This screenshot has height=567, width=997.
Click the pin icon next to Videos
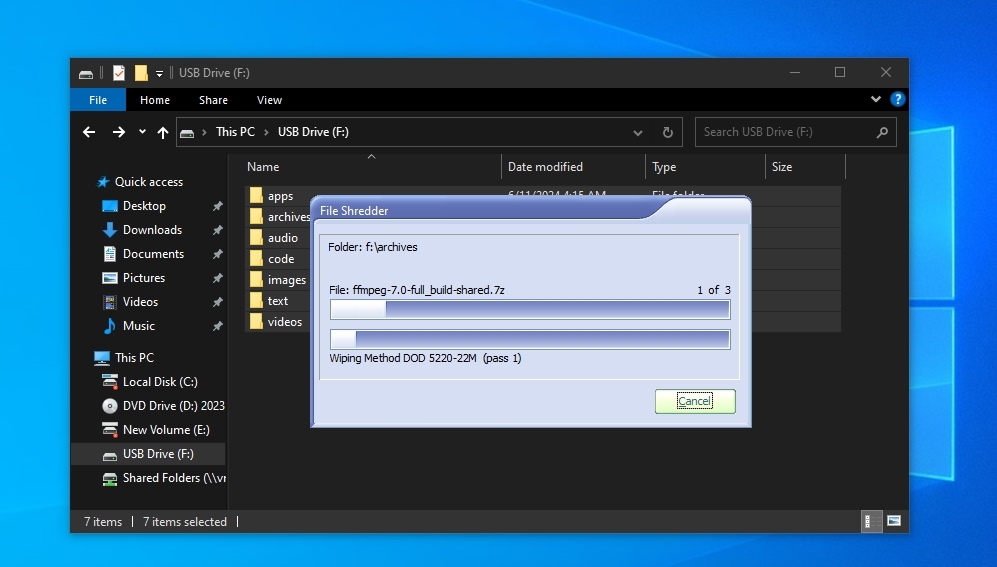[x=217, y=302]
